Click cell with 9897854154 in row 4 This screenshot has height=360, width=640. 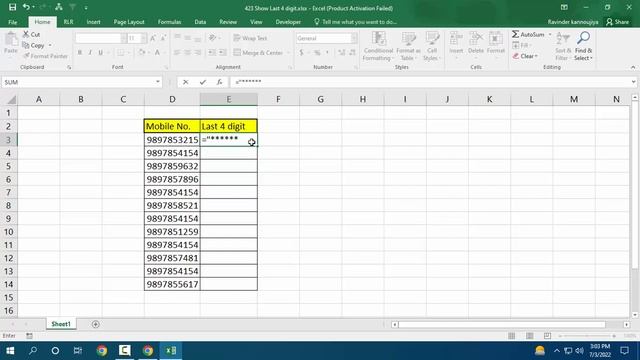(172, 153)
